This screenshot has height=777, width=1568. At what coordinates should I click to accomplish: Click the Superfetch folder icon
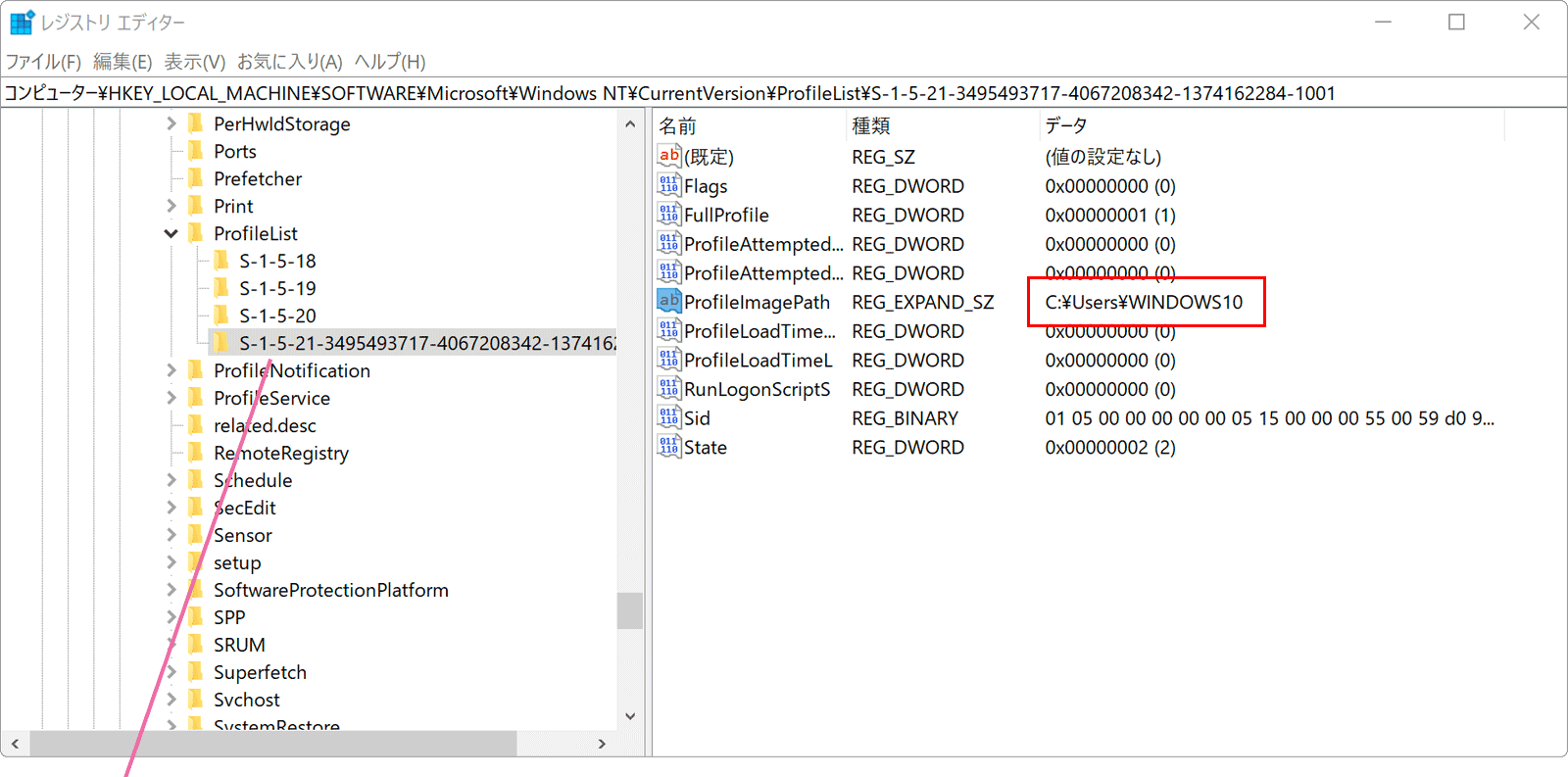click(x=195, y=672)
